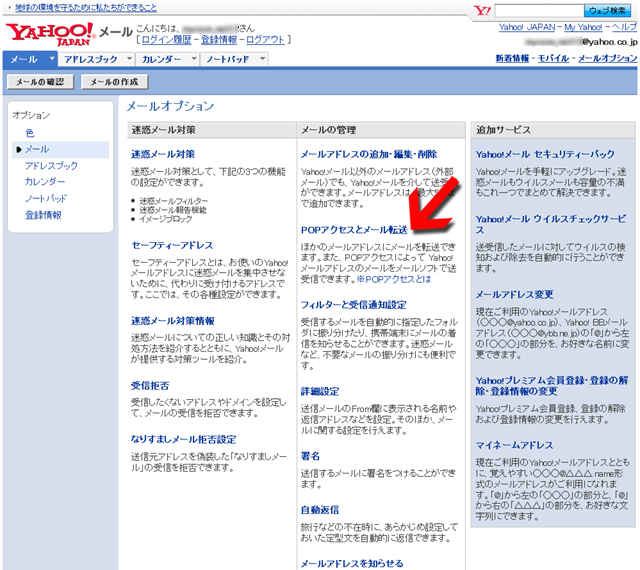
Task: Click the ※POPアクセスとは link
Action: 394,280
